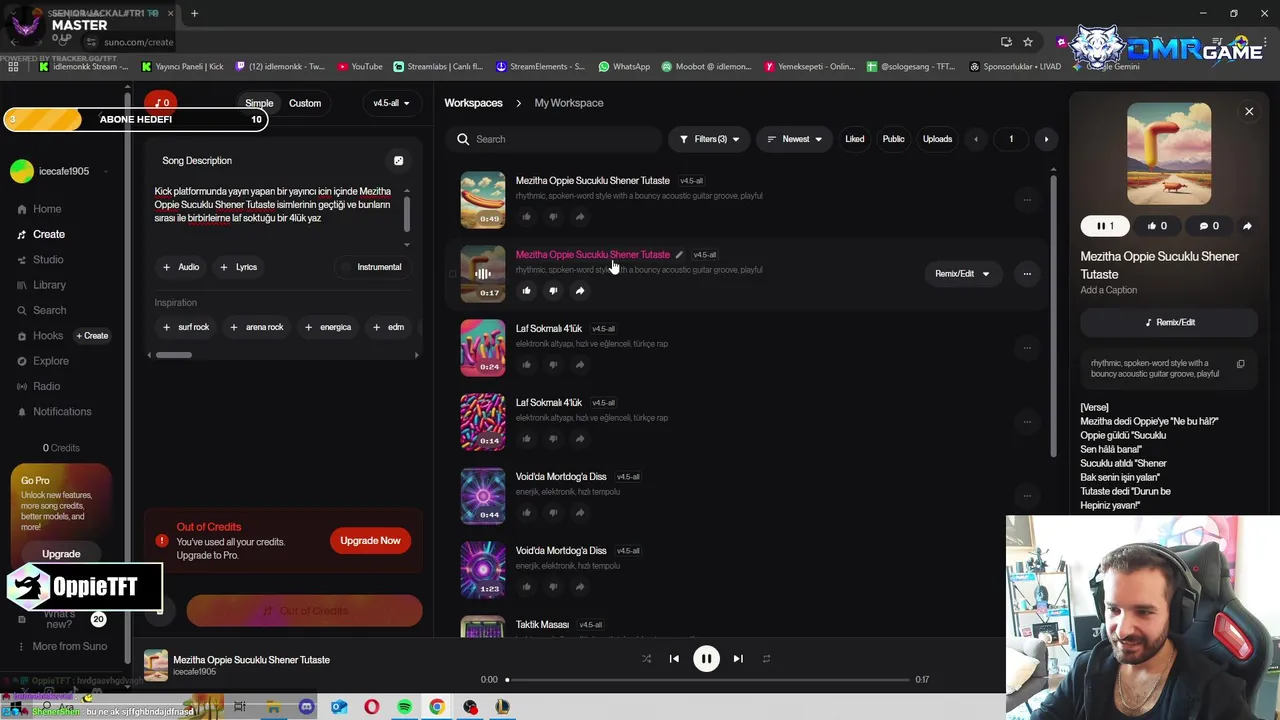Open Spotify from Windows taskbar

[x=404, y=707]
